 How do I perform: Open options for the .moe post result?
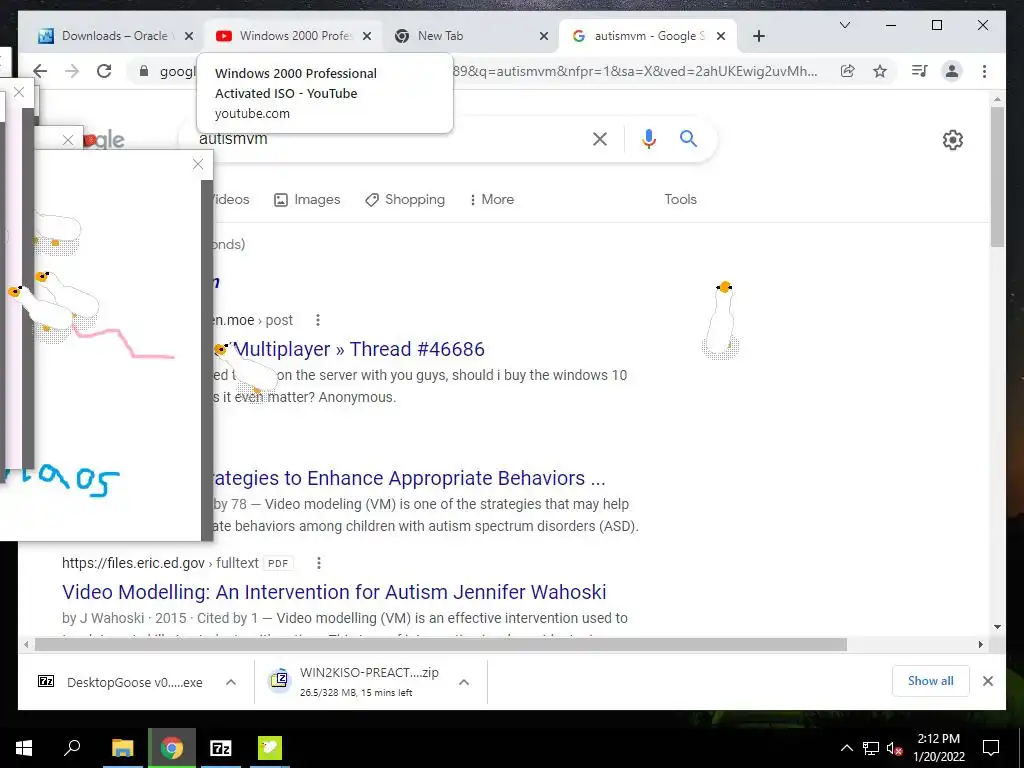pos(318,320)
